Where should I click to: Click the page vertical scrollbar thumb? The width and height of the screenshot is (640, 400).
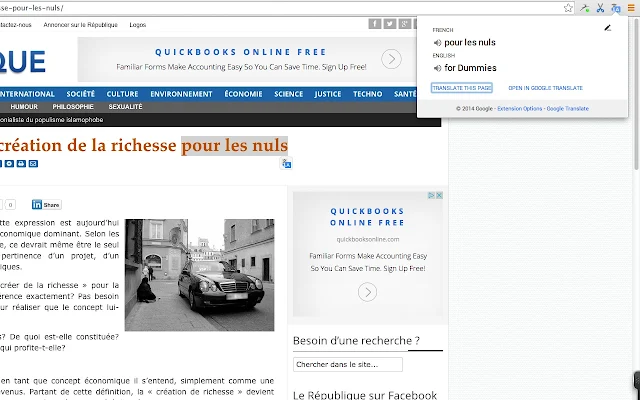point(636,94)
